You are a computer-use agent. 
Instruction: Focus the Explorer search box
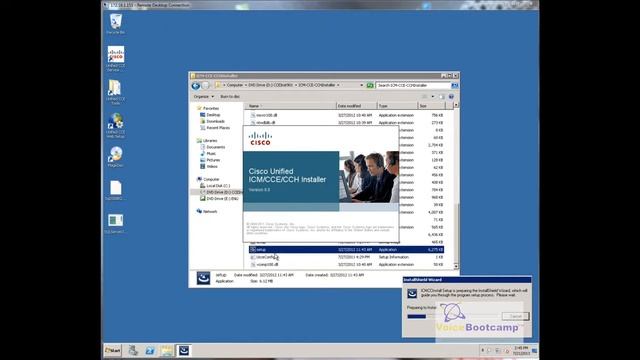coord(413,85)
